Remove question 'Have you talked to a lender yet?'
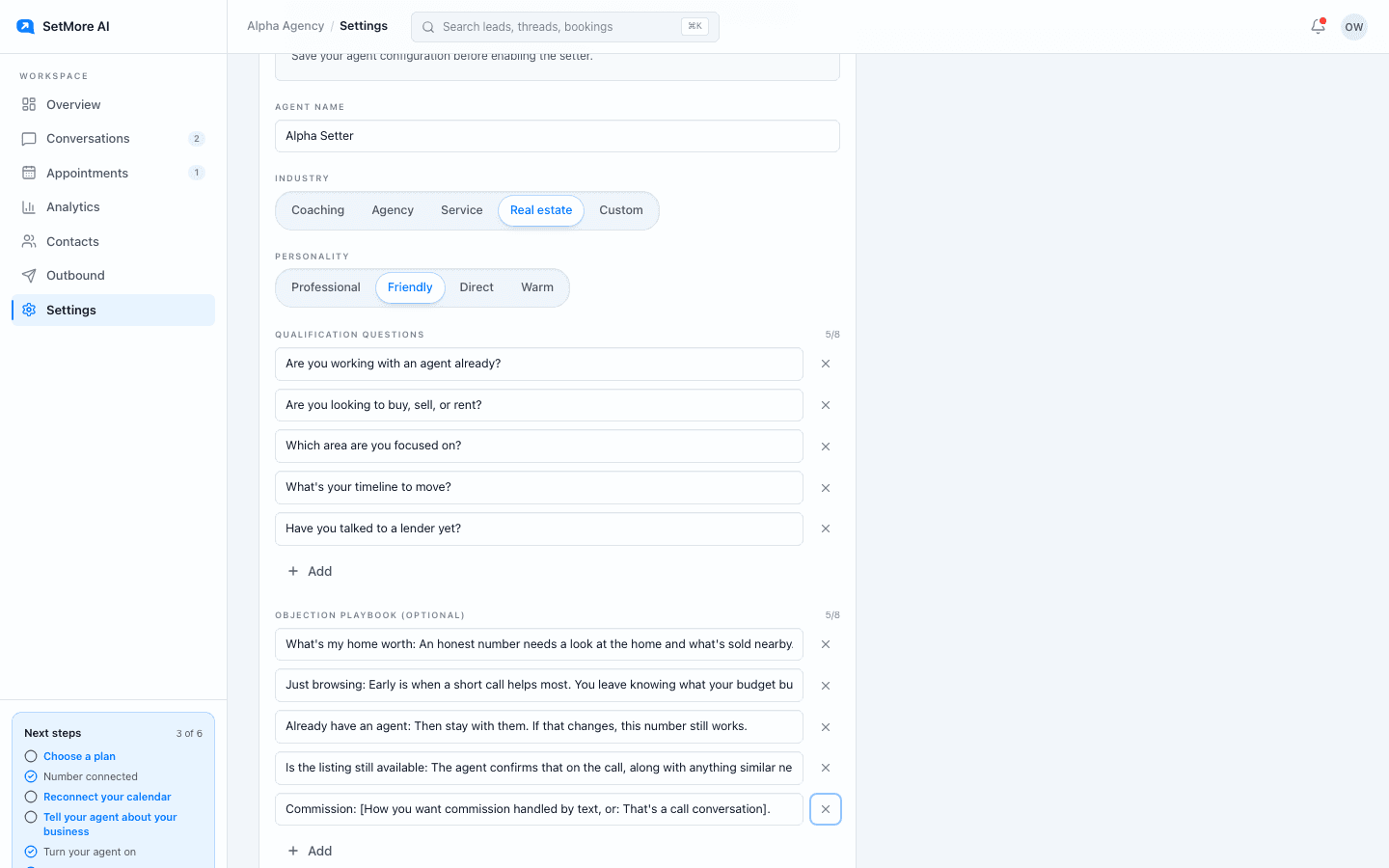 pos(826,529)
